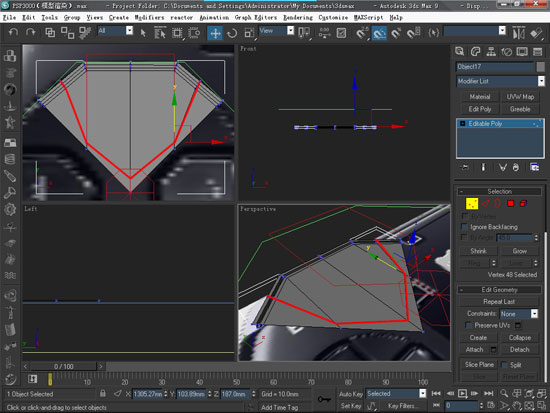
Task: Open the Motion command panel tab
Action: point(507,52)
